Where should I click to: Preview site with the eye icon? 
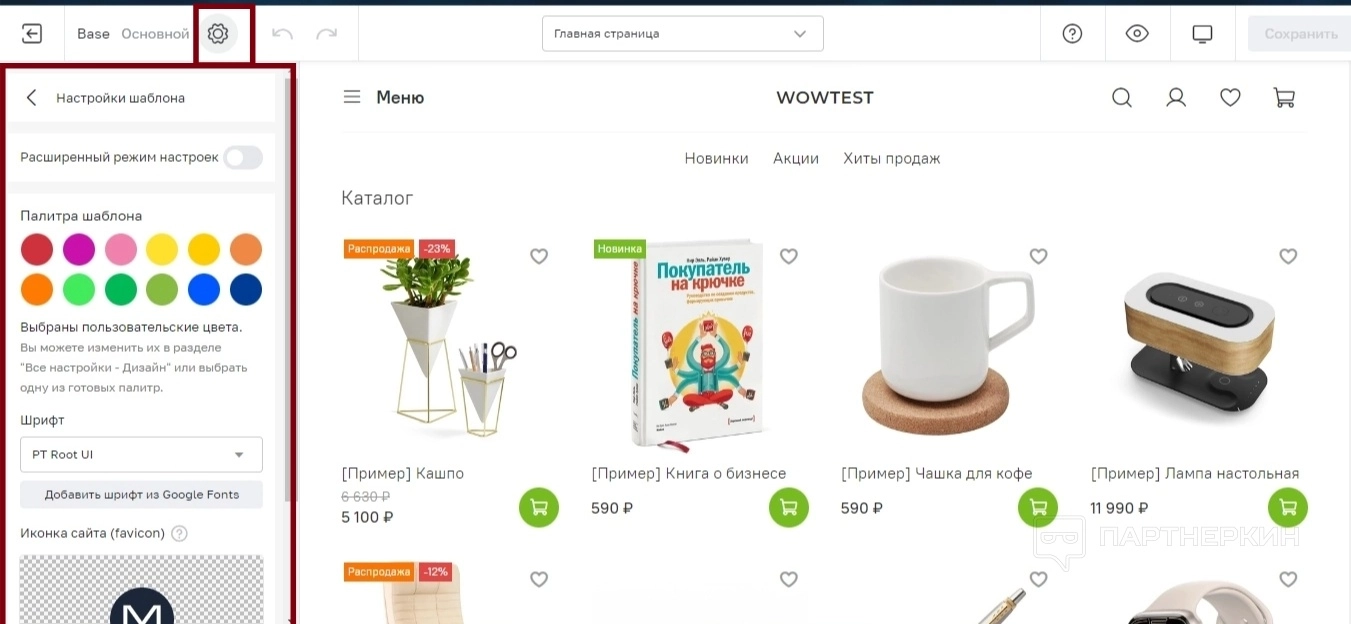coord(1137,34)
